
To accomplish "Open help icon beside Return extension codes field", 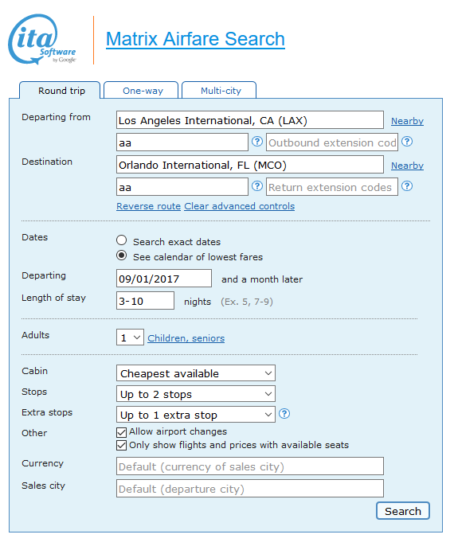I will pos(407,186).
